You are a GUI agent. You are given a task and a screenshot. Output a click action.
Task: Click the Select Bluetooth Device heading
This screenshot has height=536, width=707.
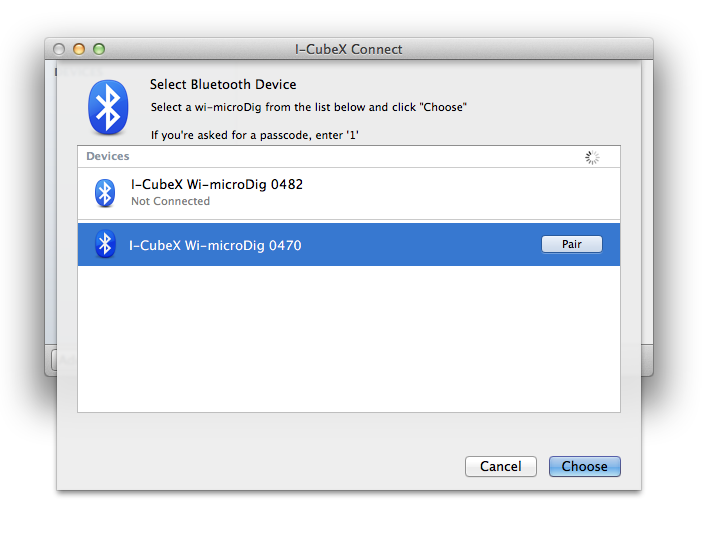(x=223, y=84)
